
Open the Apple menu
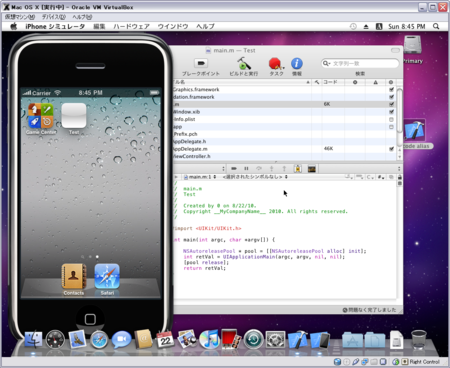pyautogui.click(x=14, y=26)
